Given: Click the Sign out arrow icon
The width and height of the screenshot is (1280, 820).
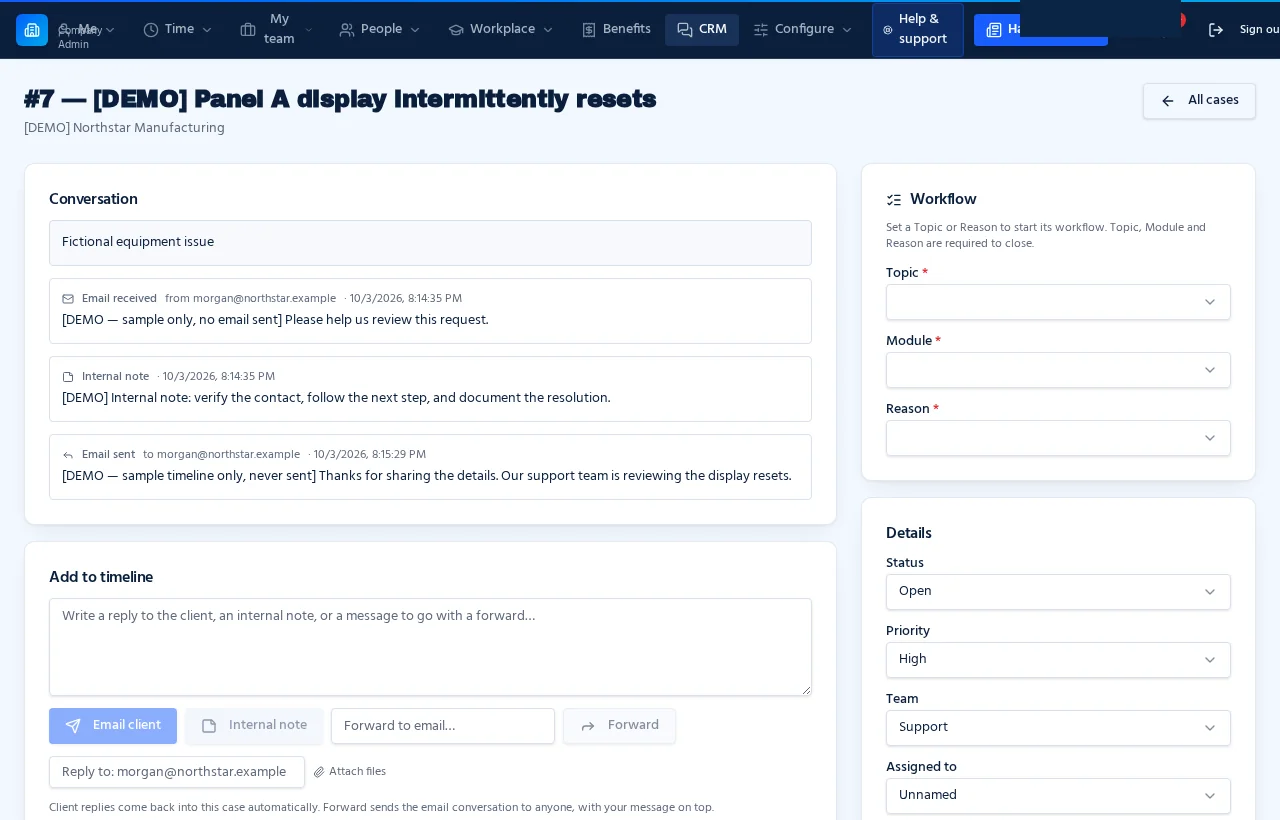Looking at the screenshot, I should tap(1216, 30).
